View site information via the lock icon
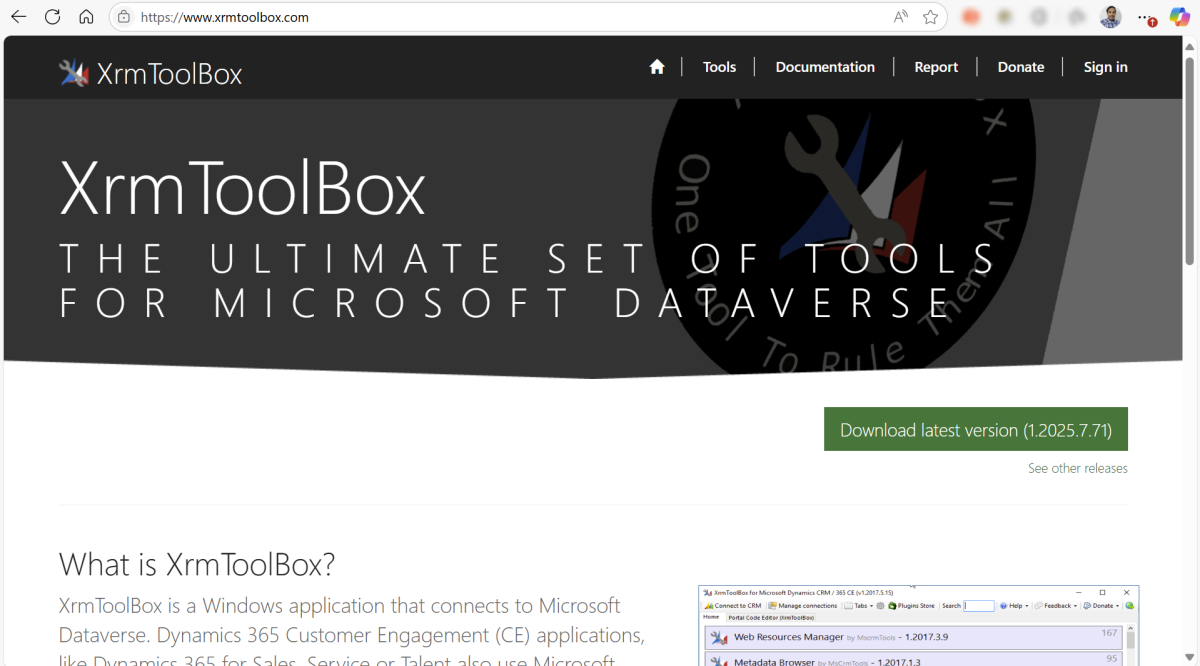This screenshot has height=666, width=1200. [x=124, y=17]
